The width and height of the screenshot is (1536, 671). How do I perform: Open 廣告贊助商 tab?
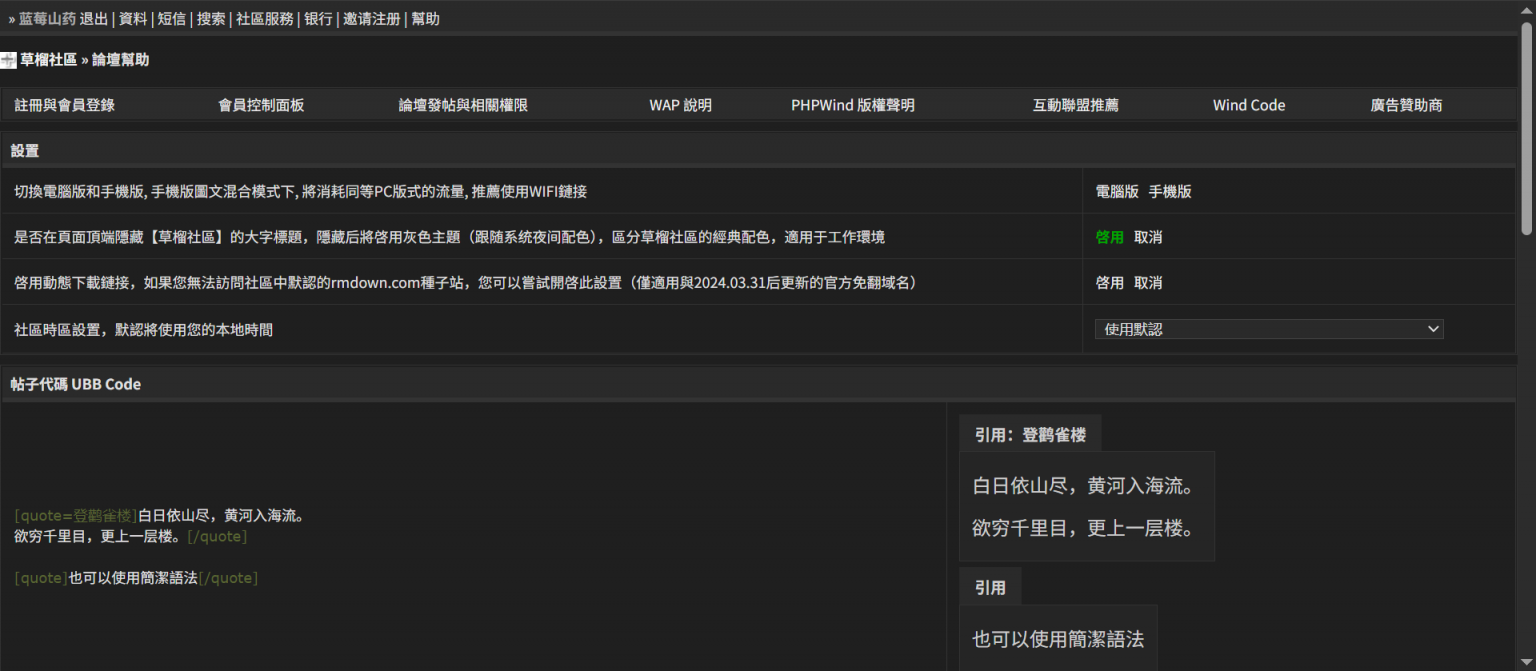coord(1406,105)
